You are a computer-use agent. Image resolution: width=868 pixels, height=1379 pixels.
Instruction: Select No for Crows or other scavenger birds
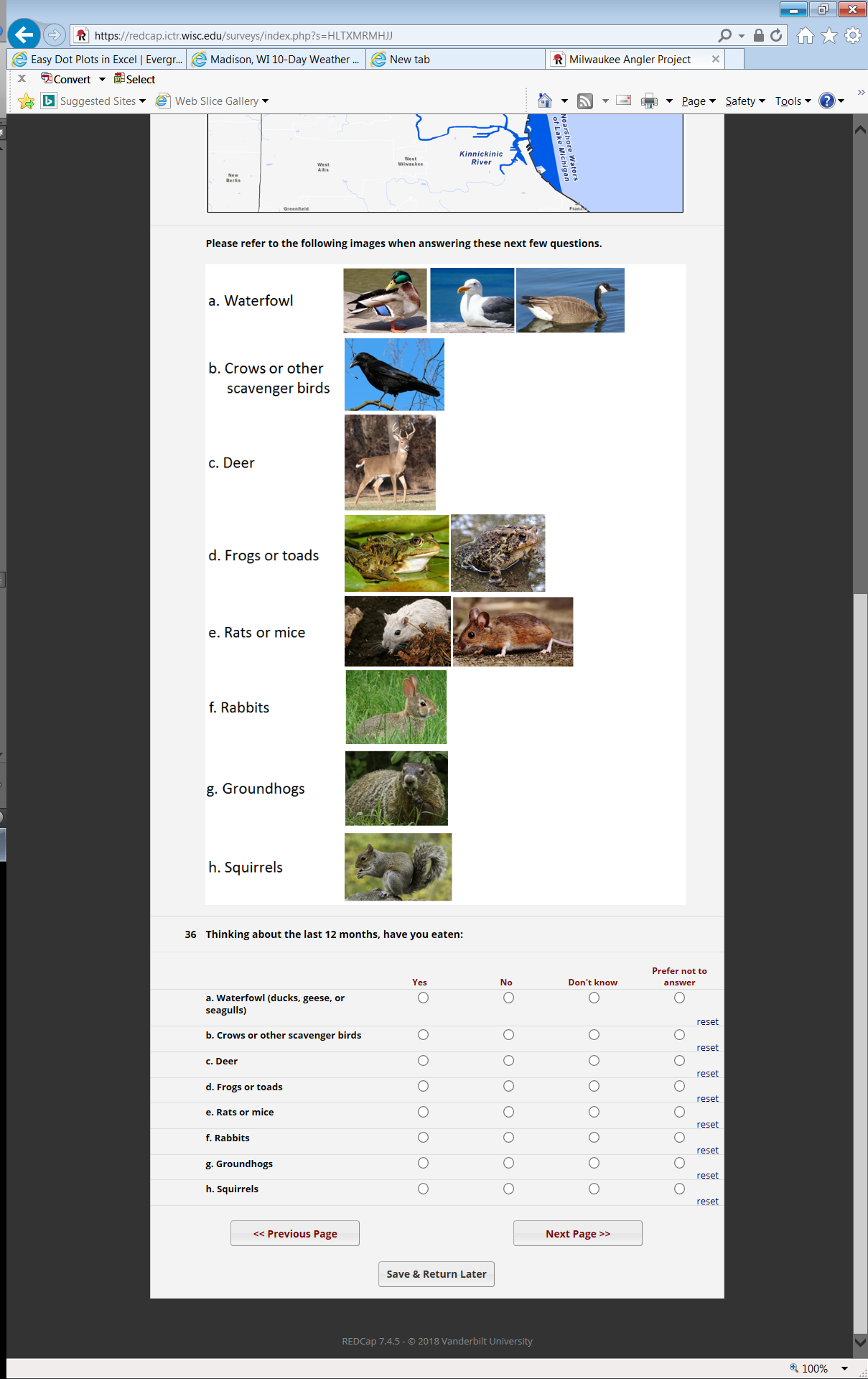click(508, 1034)
